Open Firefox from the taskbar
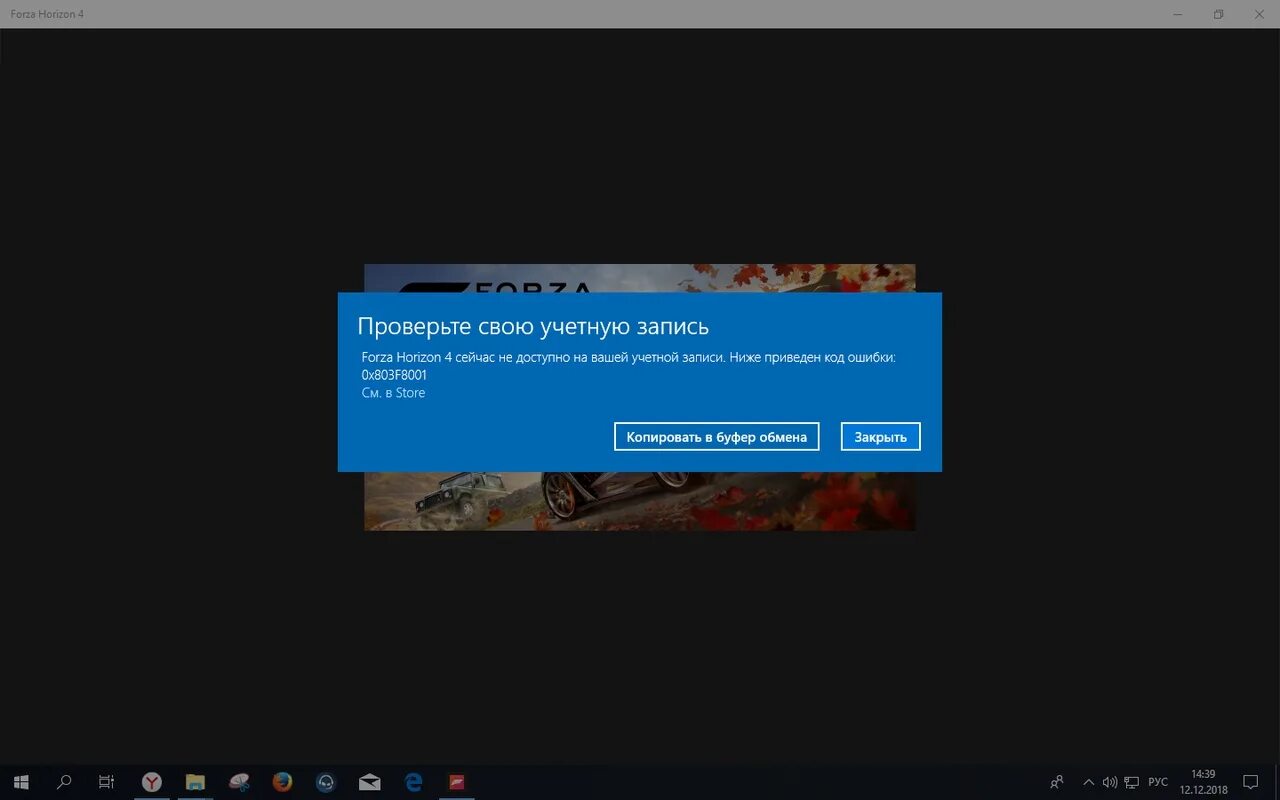Viewport: 1280px width, 800px height. [x=282, y=782]
